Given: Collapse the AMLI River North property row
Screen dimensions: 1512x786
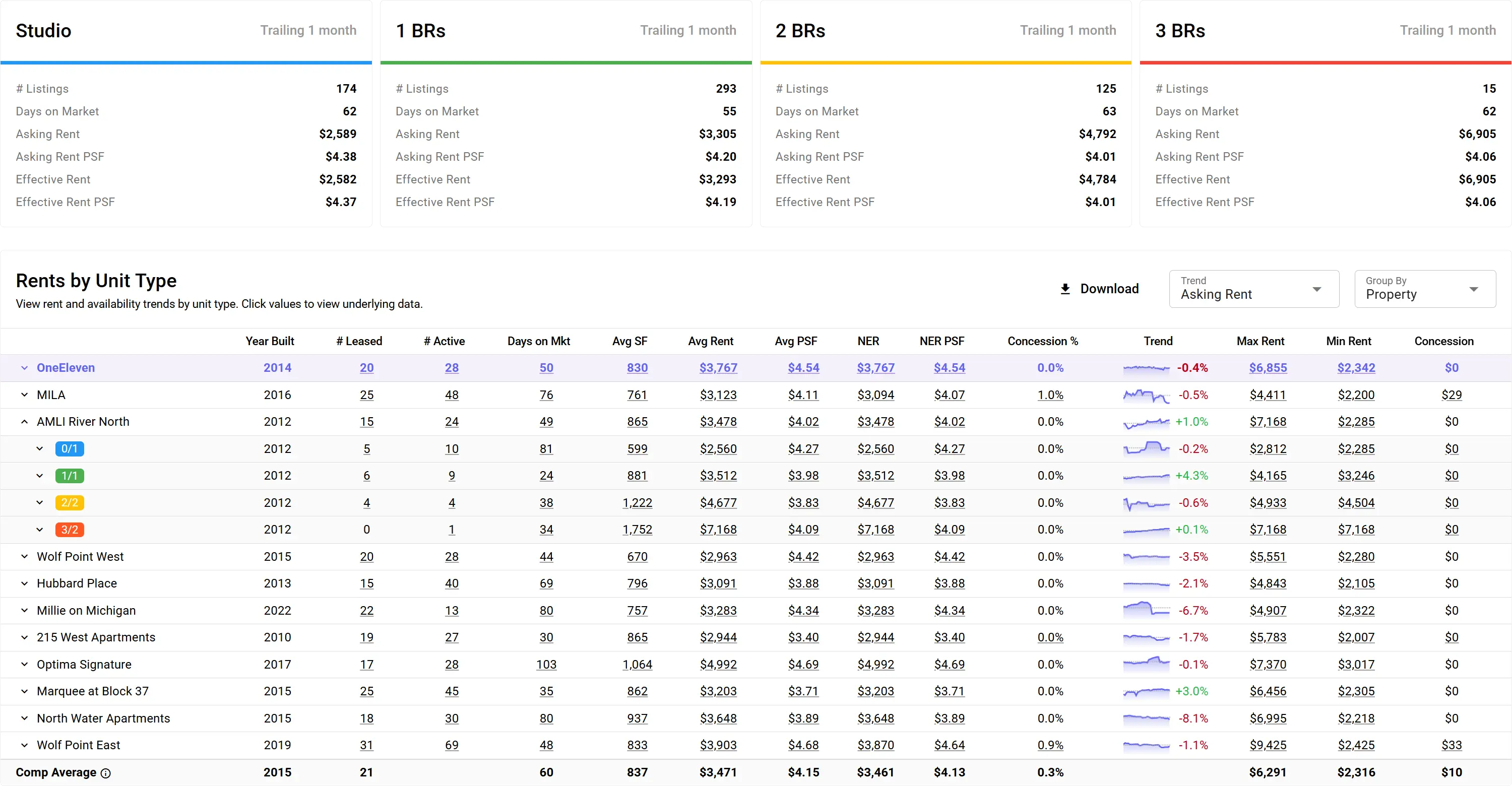Looking at the screenshot, I should click(x=24, y=421).
